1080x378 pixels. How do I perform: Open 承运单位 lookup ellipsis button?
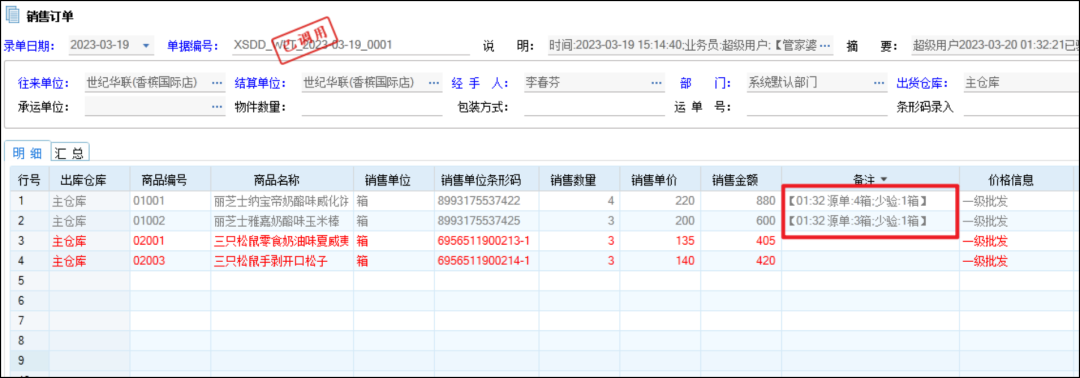217,107
